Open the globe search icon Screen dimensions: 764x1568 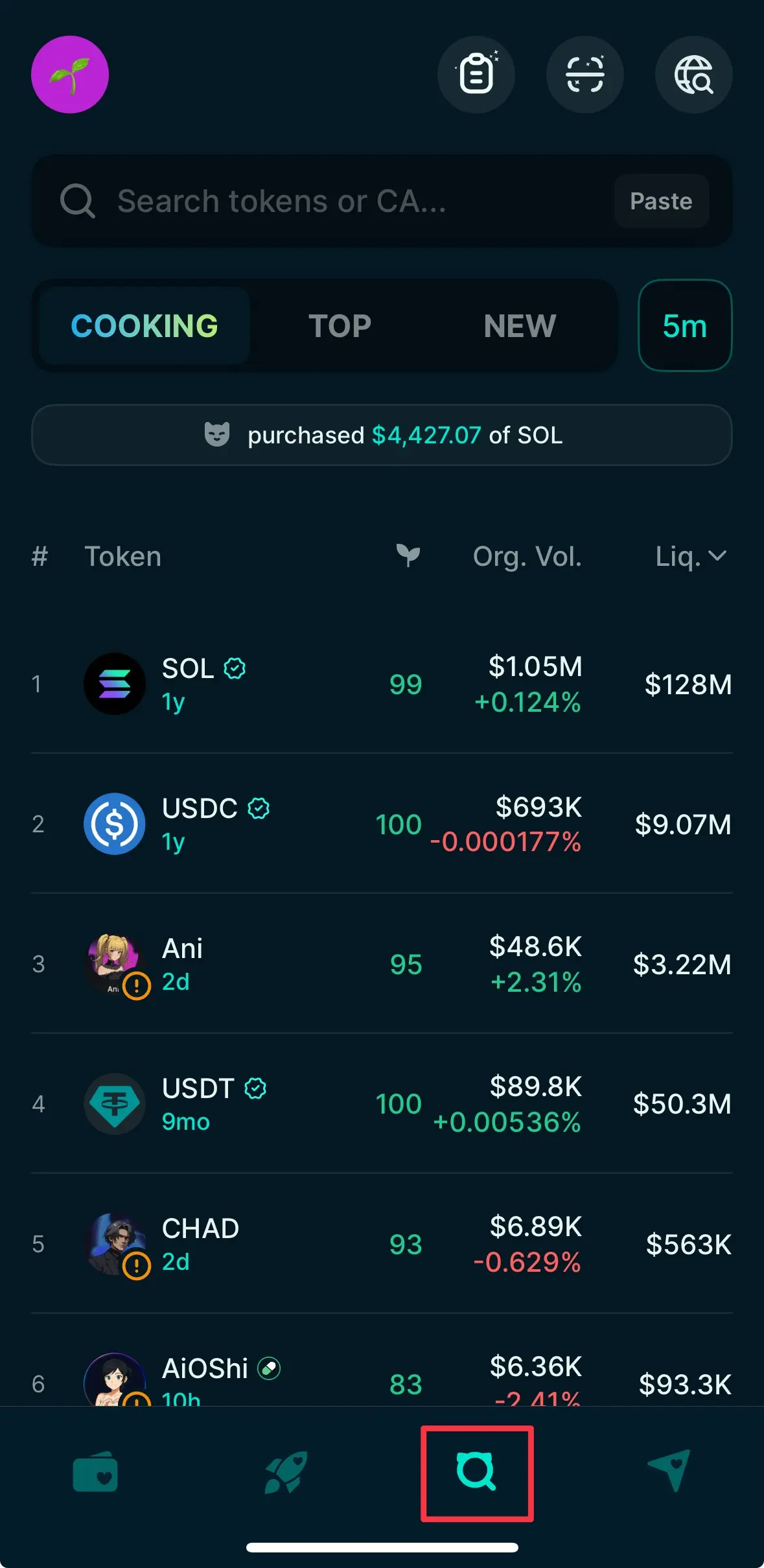[694, 75]
